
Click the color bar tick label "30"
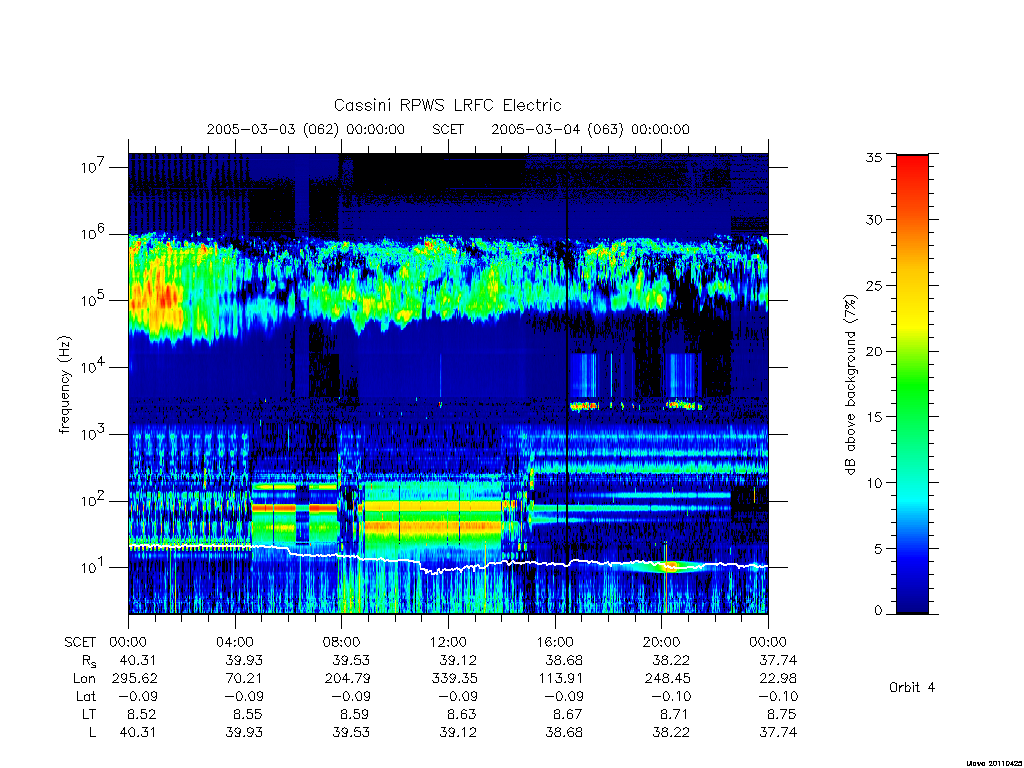(874, 219)
